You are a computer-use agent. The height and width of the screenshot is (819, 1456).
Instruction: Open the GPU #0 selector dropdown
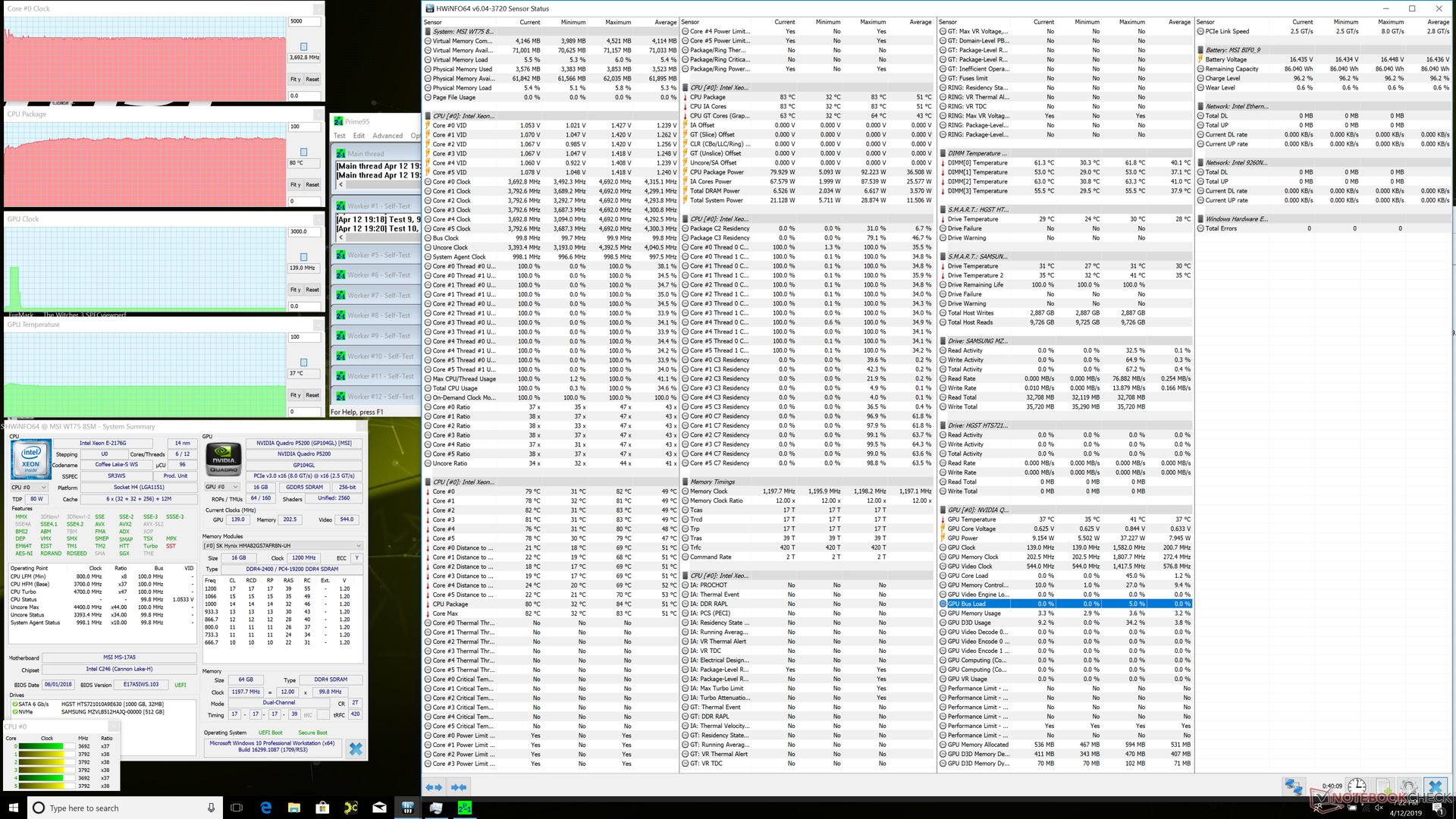(222, 487)
